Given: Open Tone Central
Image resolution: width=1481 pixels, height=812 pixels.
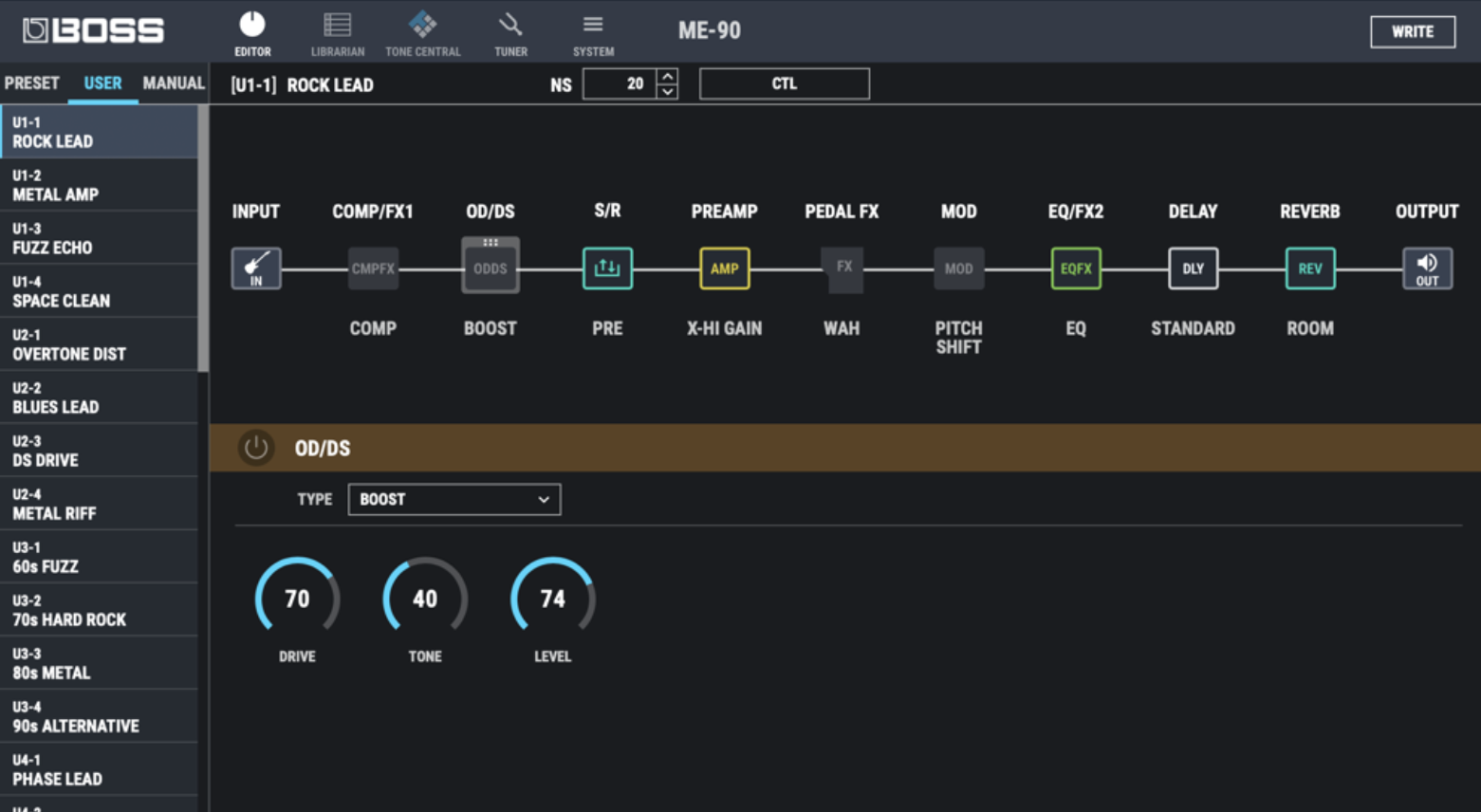Looking at the screenshot, I should (423, 30).
